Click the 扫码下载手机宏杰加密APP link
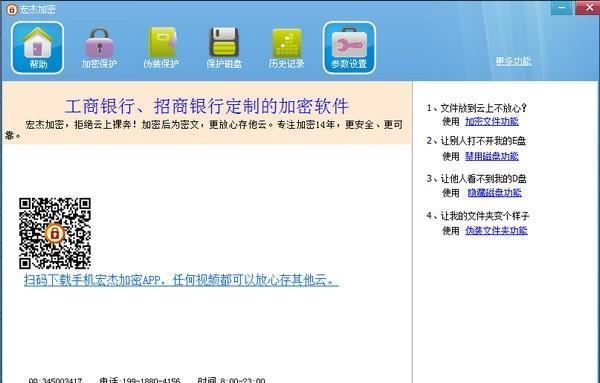Viewport: 600px width, 383px height. pos(181,280)
